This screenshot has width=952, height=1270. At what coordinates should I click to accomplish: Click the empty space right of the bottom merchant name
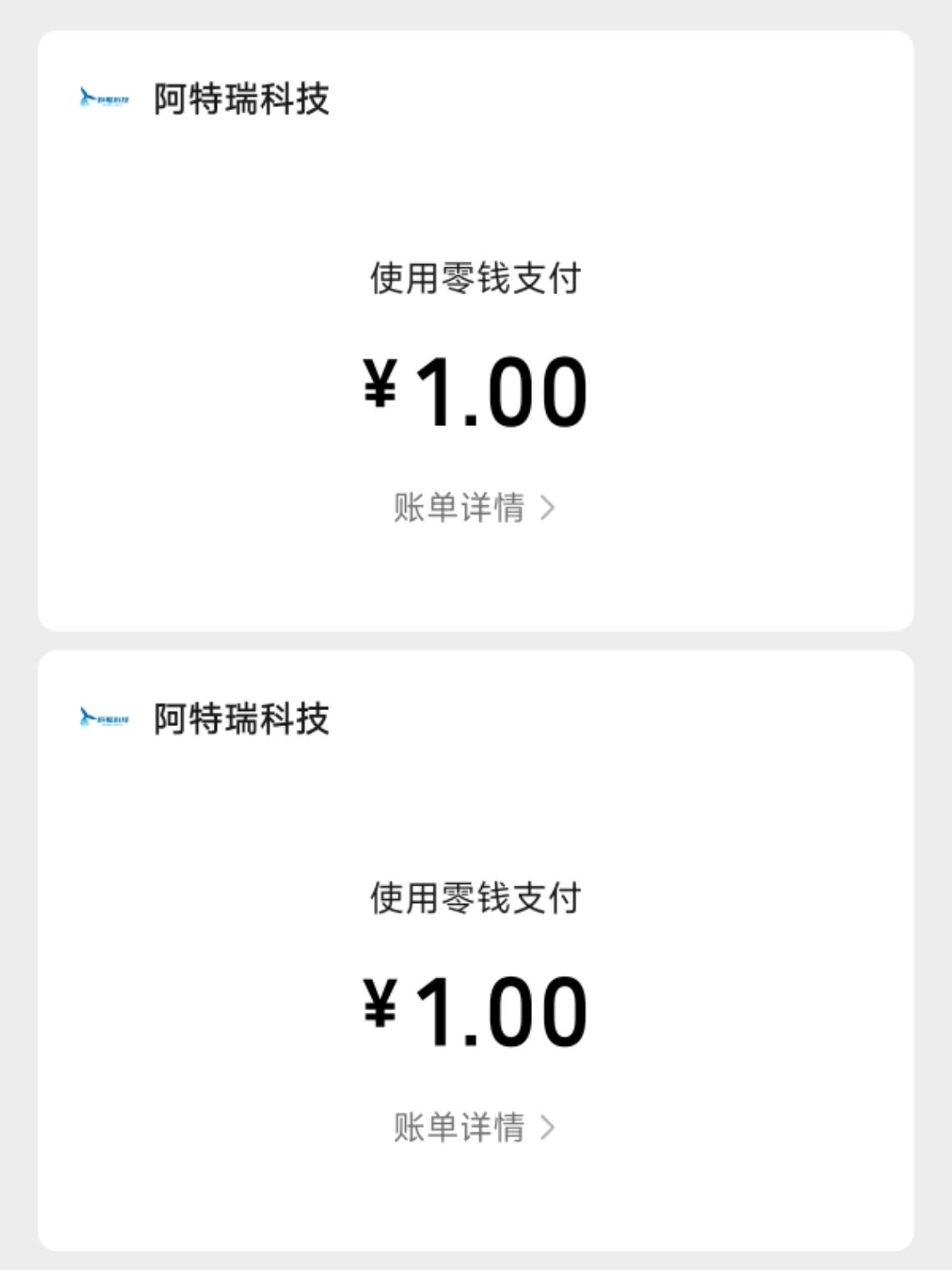point(626,719)
